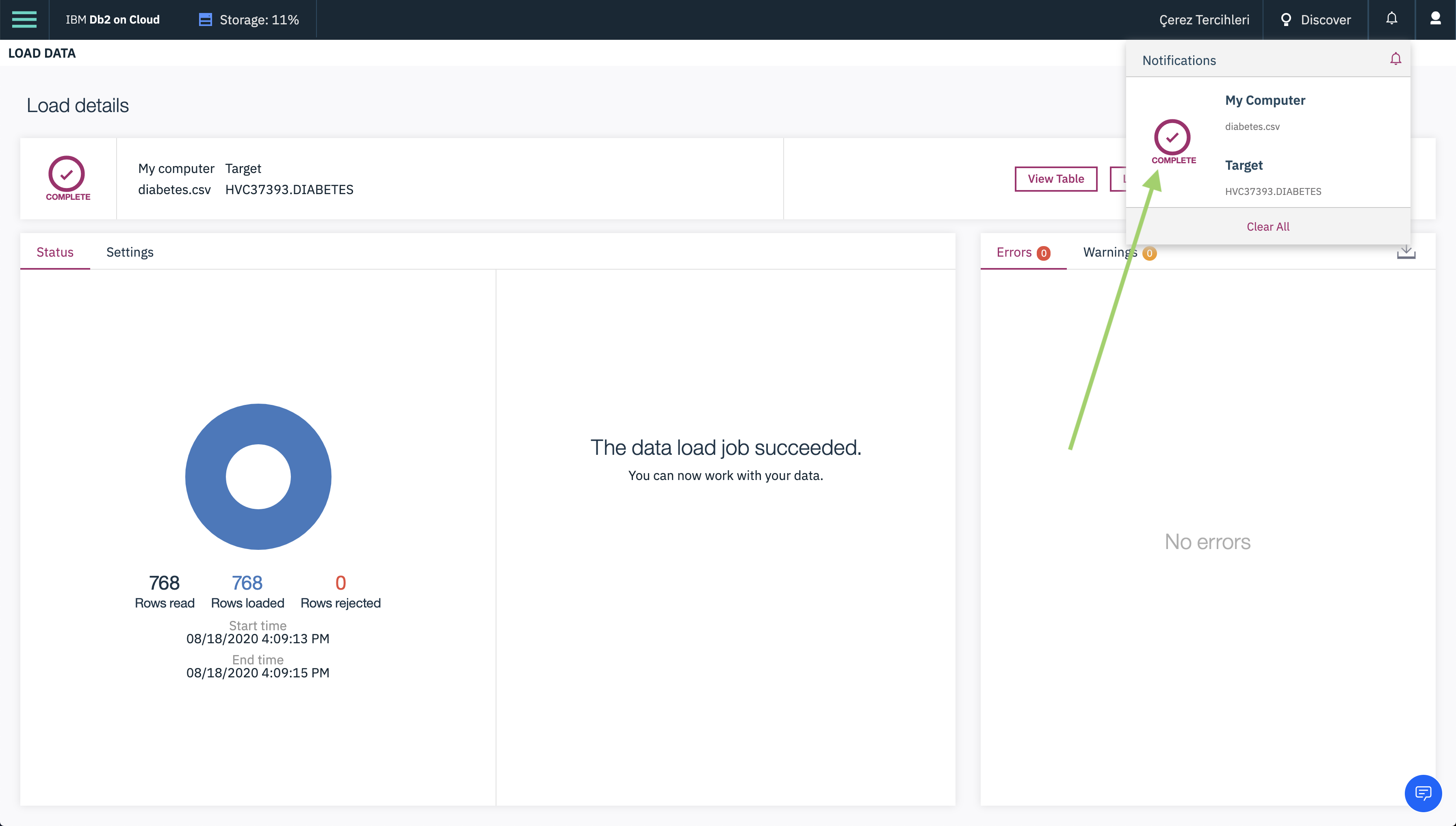The image size is (1456, 826).
Task: Open the user profile icon
Action: pos(1435,19)
